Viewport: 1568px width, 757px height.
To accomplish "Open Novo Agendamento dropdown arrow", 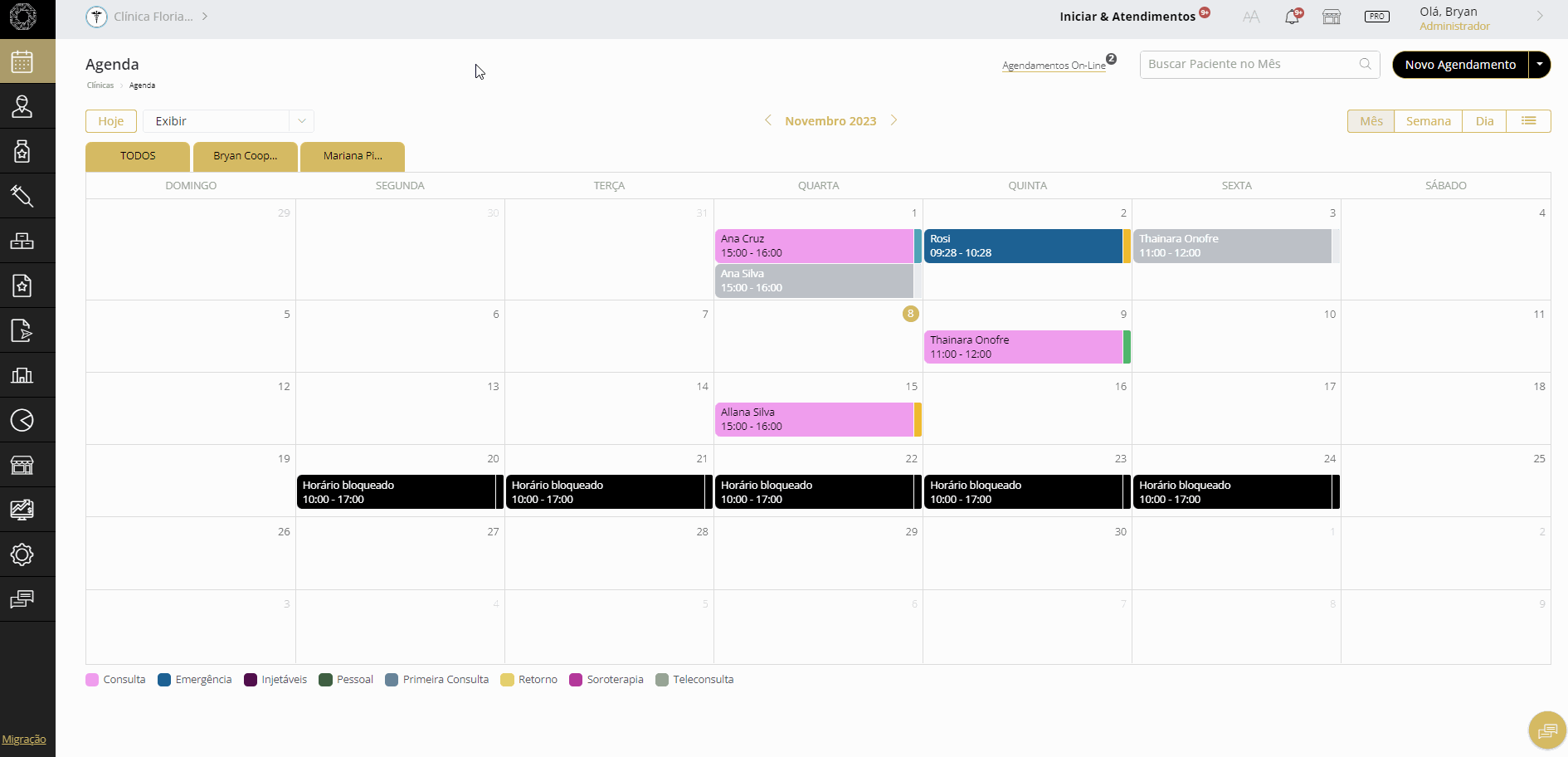I will click(x=1540, y=65).
